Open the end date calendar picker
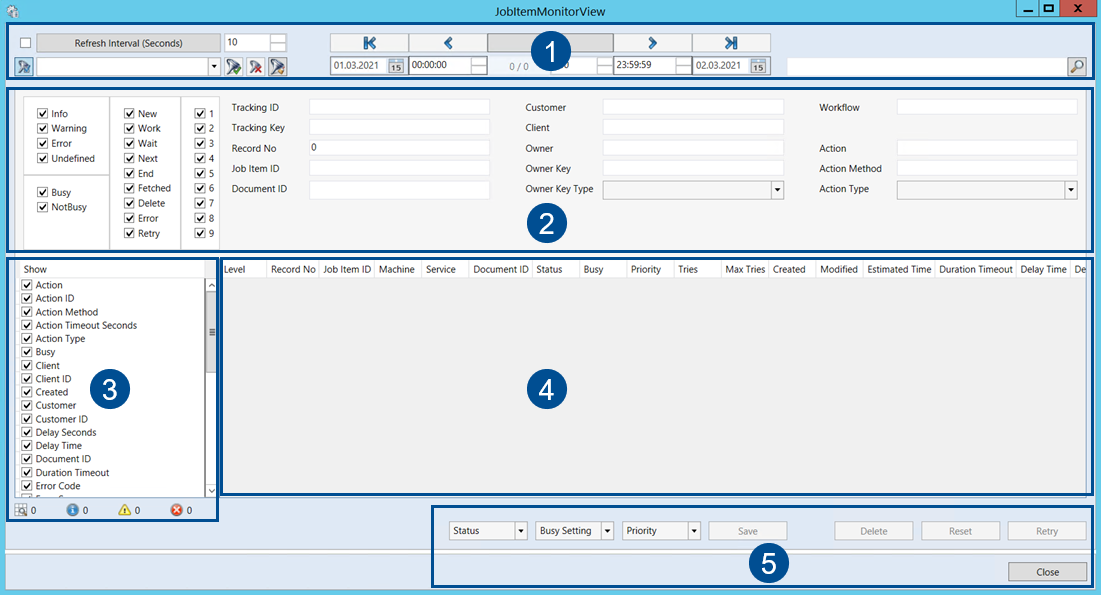 pyautogui.click(x=759, y=66)
